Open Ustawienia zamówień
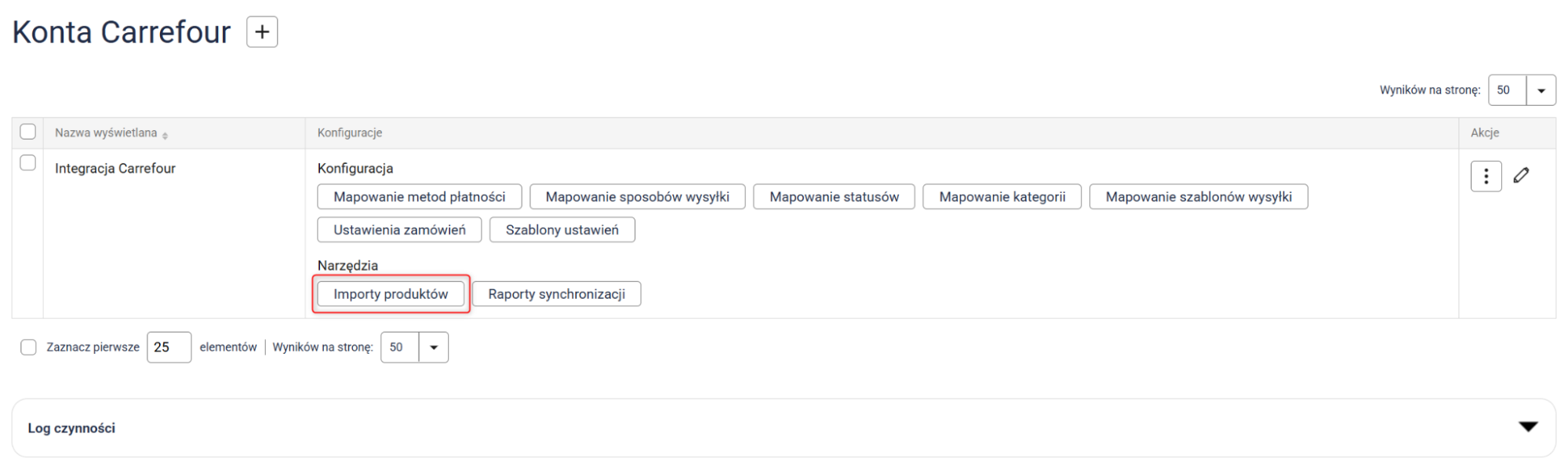 pos(399,230)
